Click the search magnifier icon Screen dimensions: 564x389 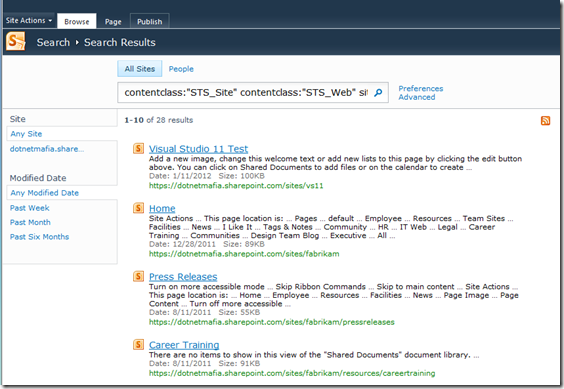point(378,93)
